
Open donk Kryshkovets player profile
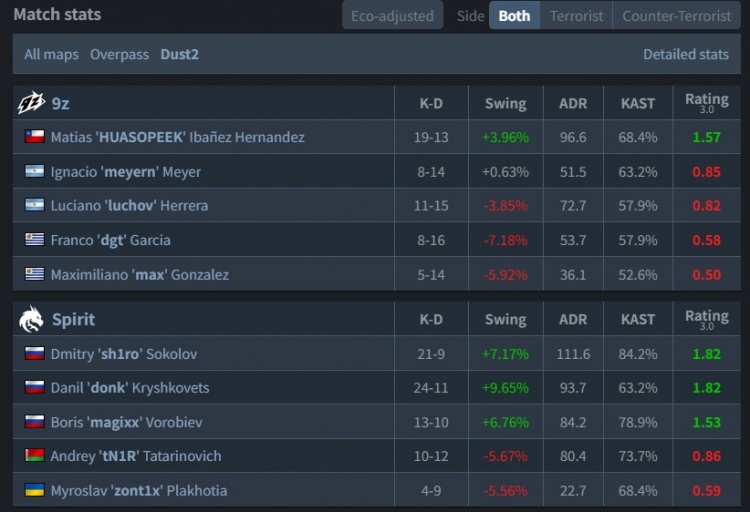130,388
